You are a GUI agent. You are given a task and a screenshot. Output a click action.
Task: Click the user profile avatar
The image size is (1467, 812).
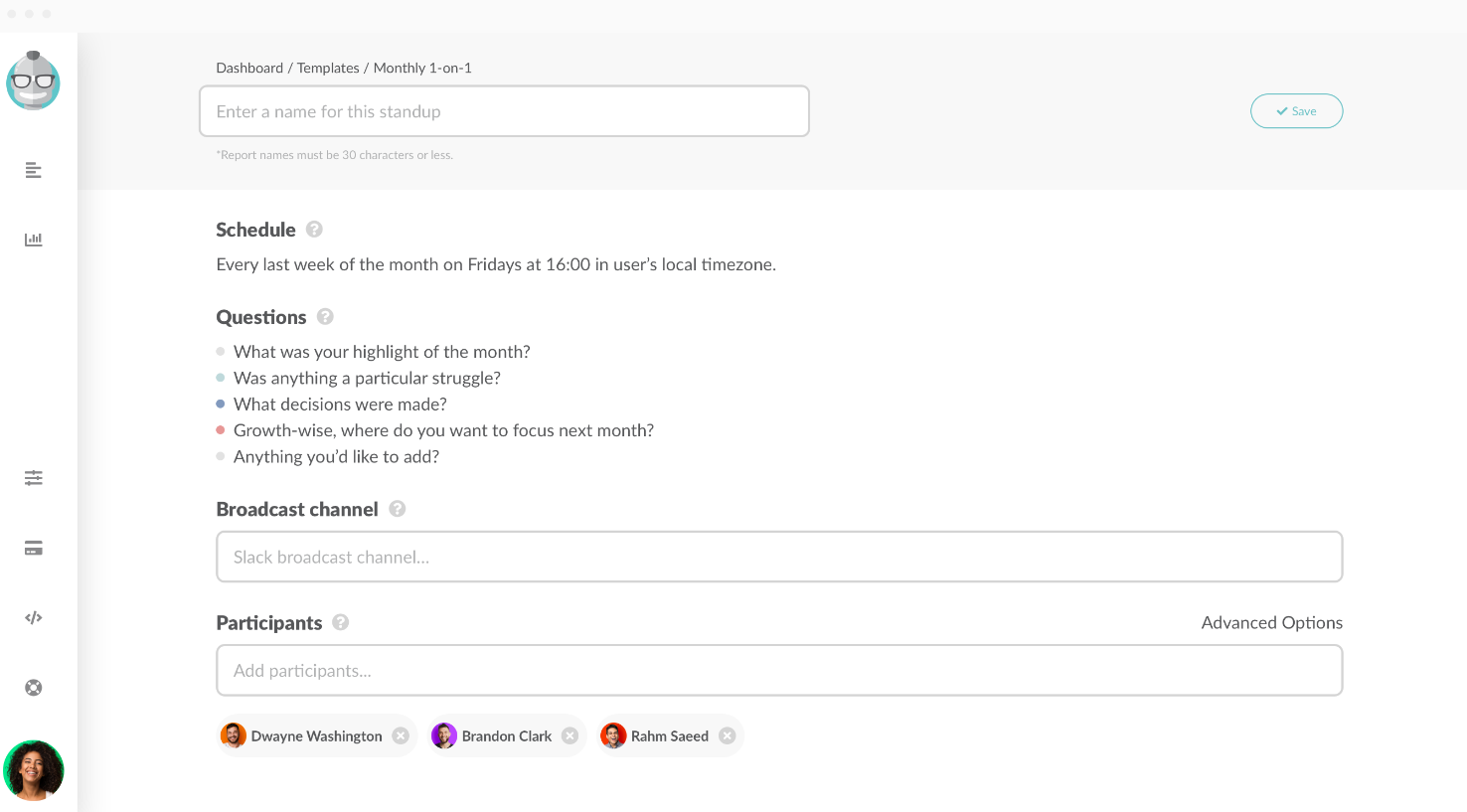click(x=34, y=770)
